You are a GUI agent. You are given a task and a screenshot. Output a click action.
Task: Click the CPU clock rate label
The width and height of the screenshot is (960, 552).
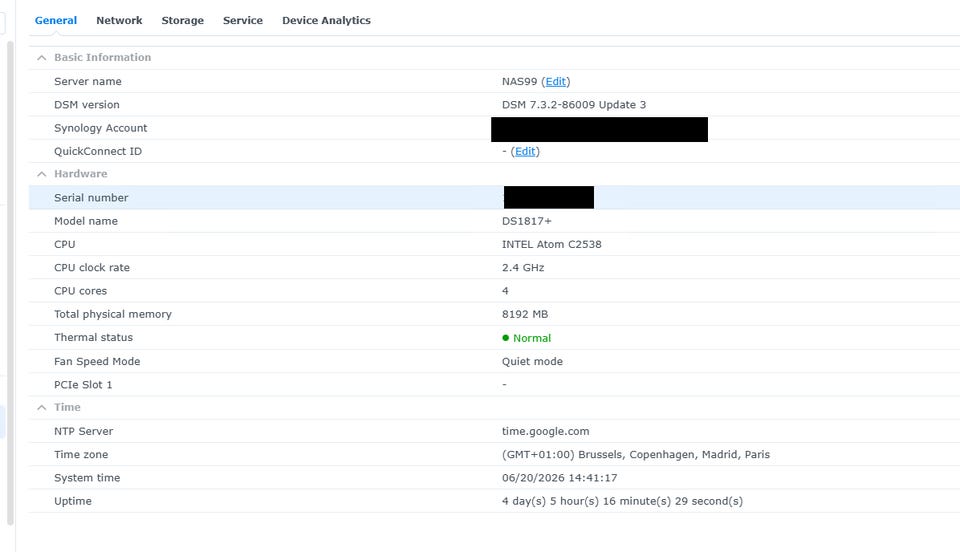(x=92, y=267)
